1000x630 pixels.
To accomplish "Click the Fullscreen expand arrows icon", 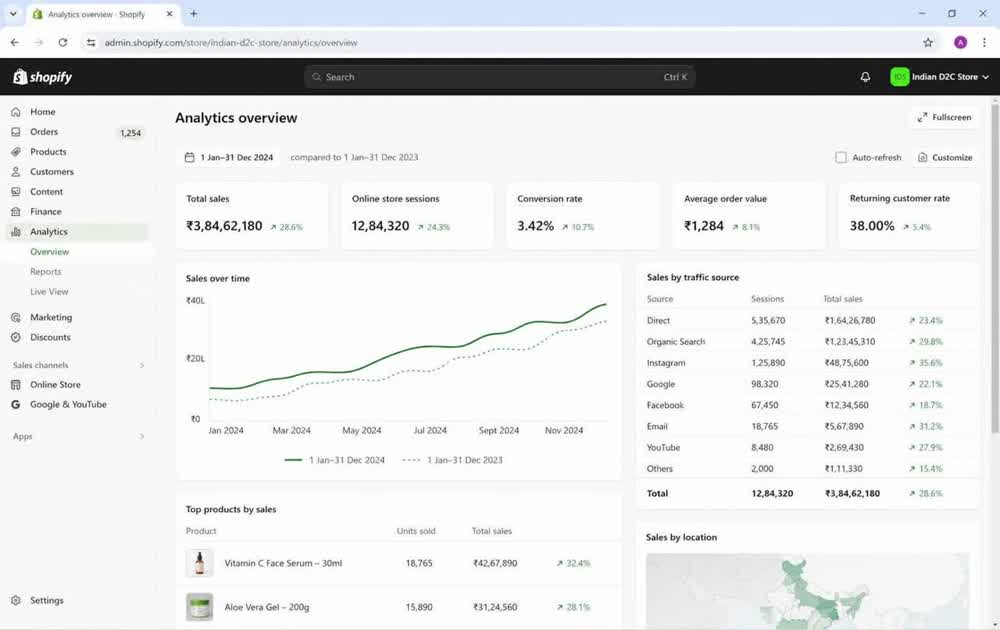I will coord(922,117).
